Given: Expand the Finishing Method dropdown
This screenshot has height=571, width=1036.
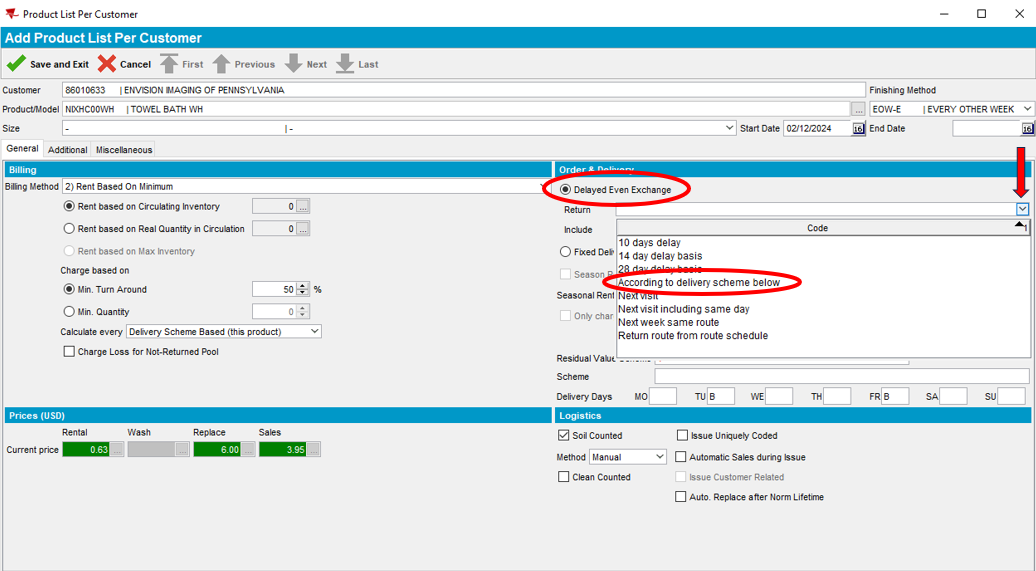Looking at the screenshot, I should click(x=1027, y=109).
